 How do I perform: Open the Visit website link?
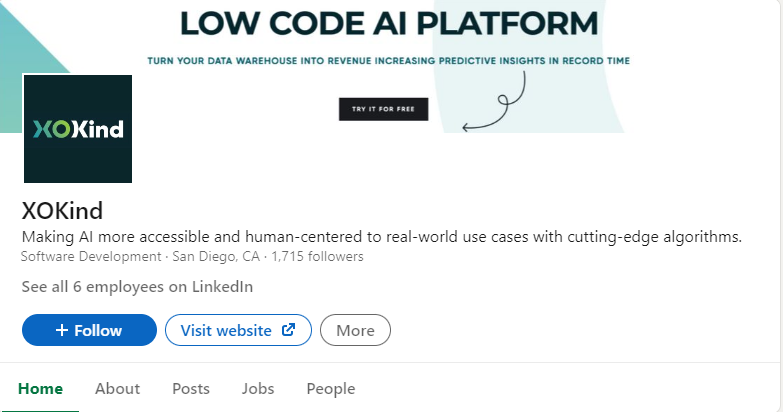tap(238, 330)
